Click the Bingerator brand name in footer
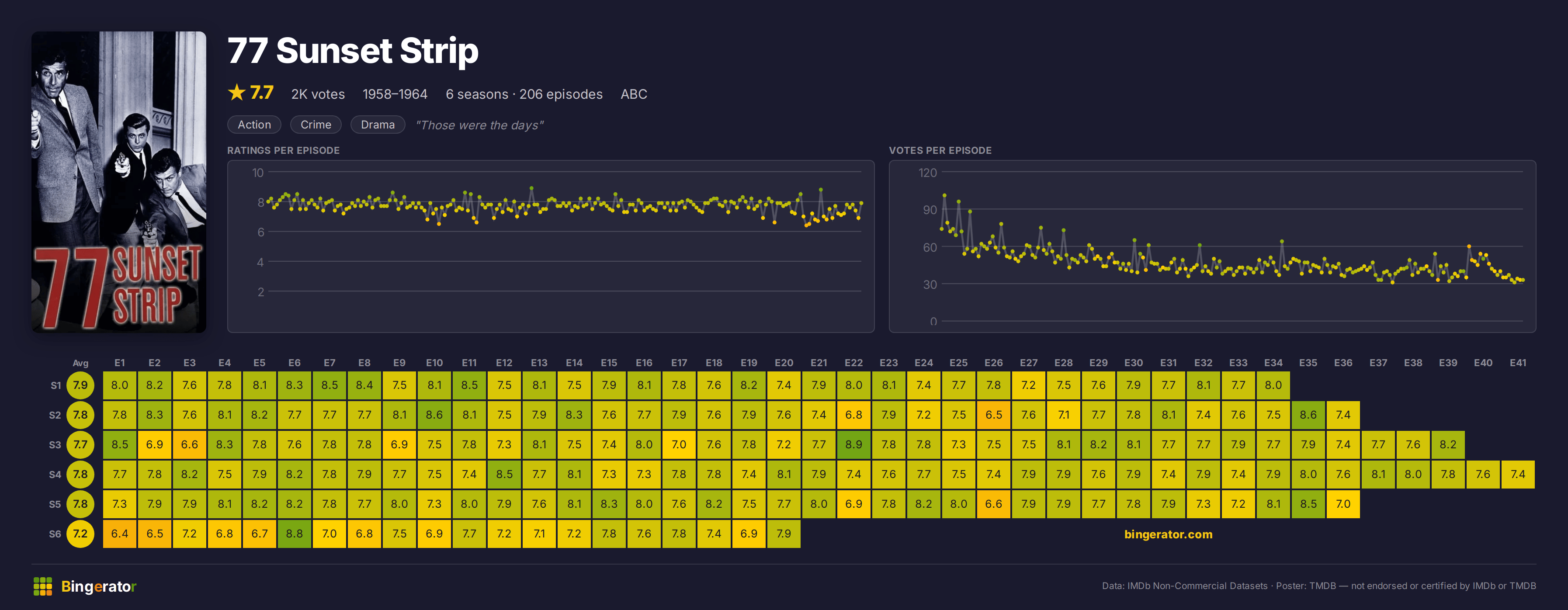 [99, 587]
